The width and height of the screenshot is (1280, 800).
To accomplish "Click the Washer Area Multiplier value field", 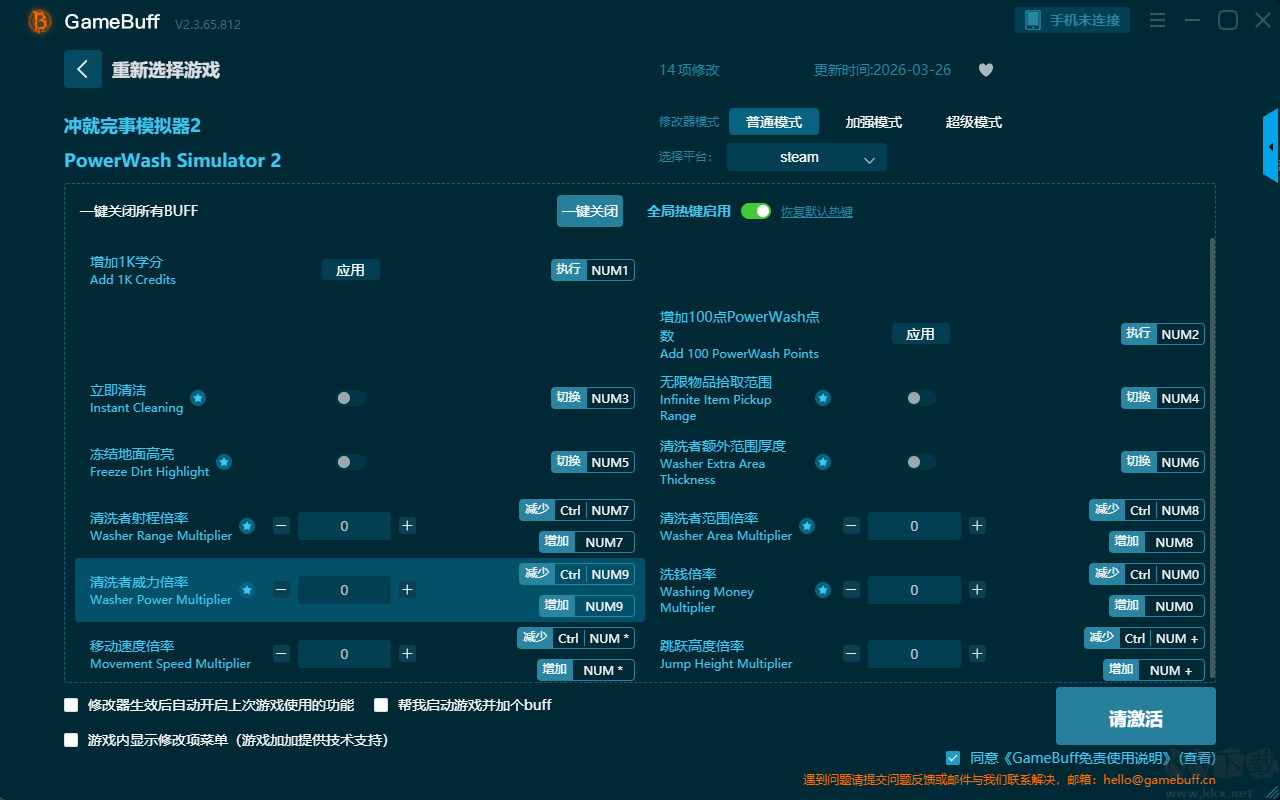I will [914, 526].
